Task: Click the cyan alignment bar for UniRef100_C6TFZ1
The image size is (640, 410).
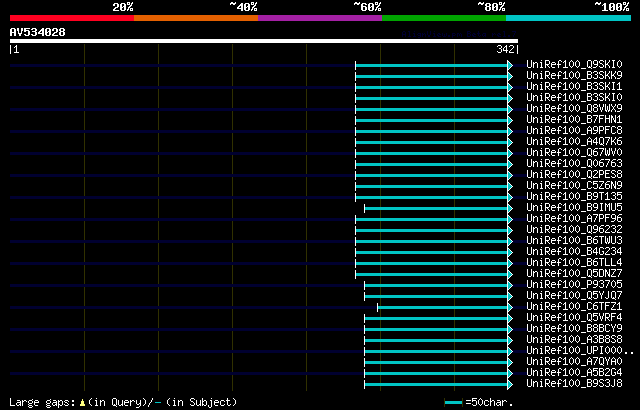Action: click(442, 308)
